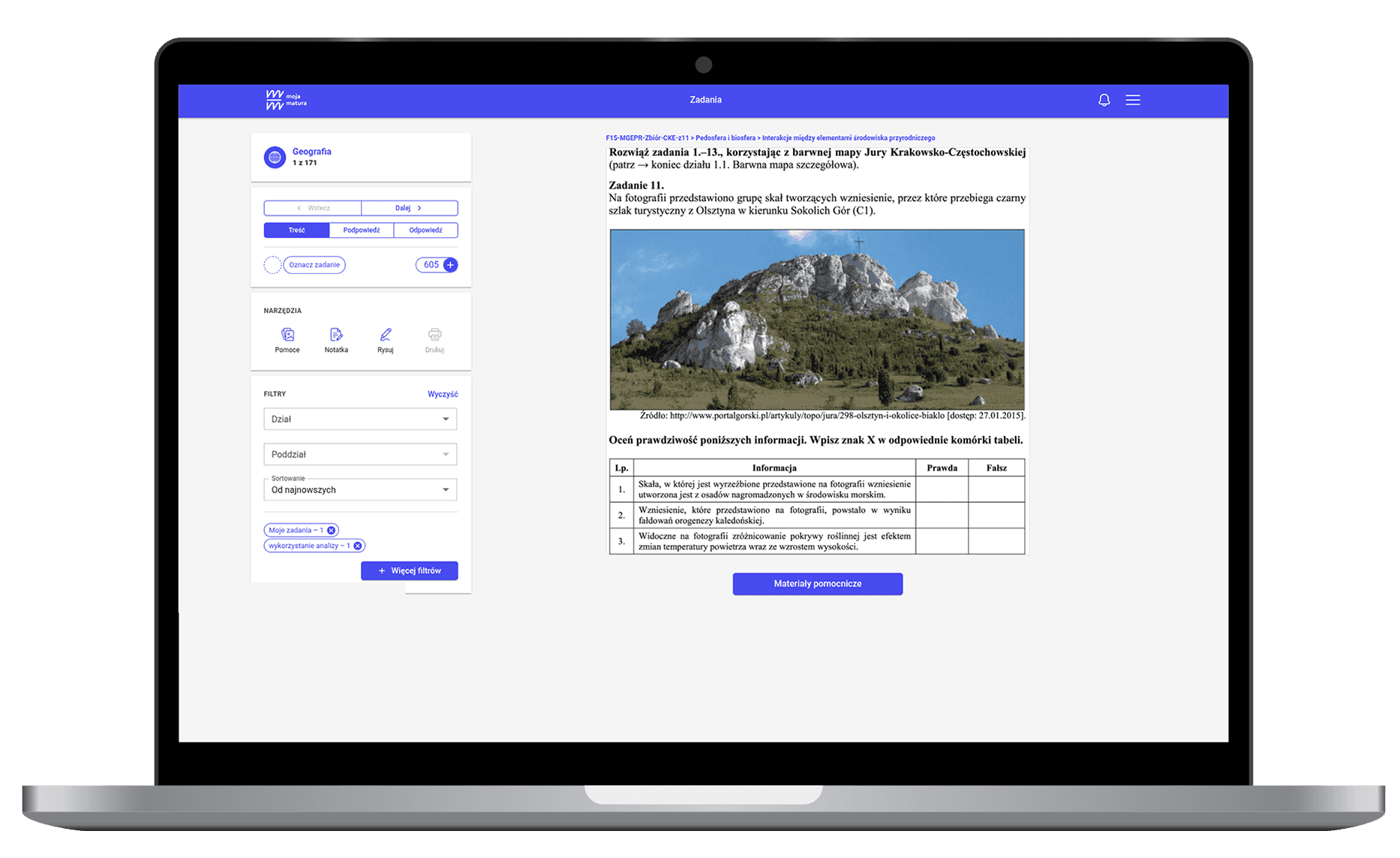Image resolution: width=1400 pixels, height=858 pixels.
Task: Remove the Moje zadania filter chip
Action: click(x=331, y=530)
